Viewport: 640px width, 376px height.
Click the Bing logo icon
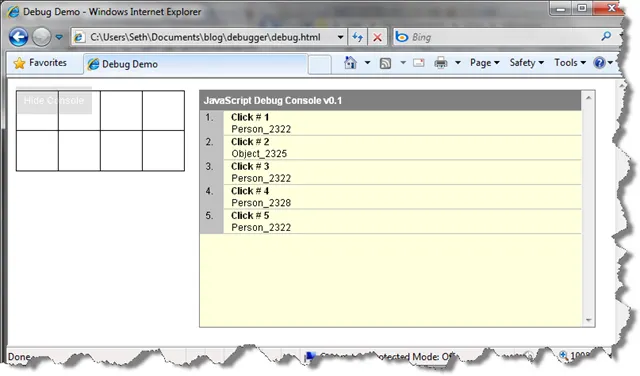[402, 37]
